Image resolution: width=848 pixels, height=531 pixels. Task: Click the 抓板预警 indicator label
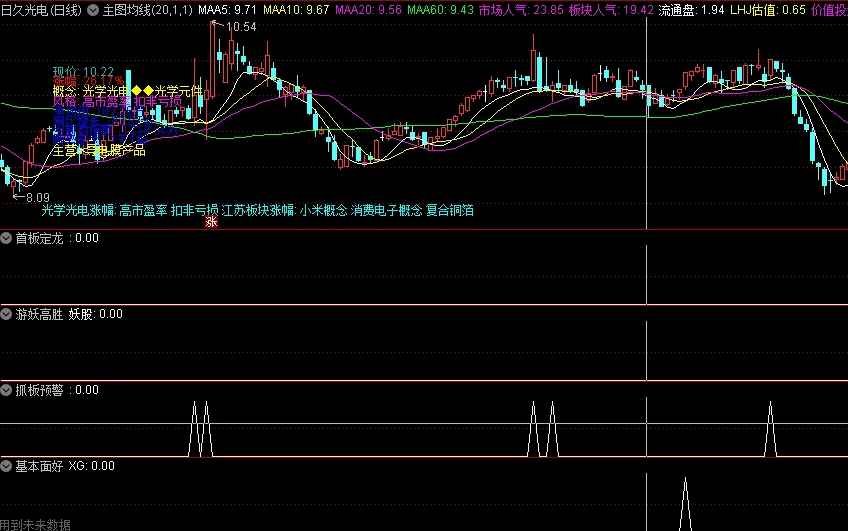pyautogui.click(x=39, y=390)
